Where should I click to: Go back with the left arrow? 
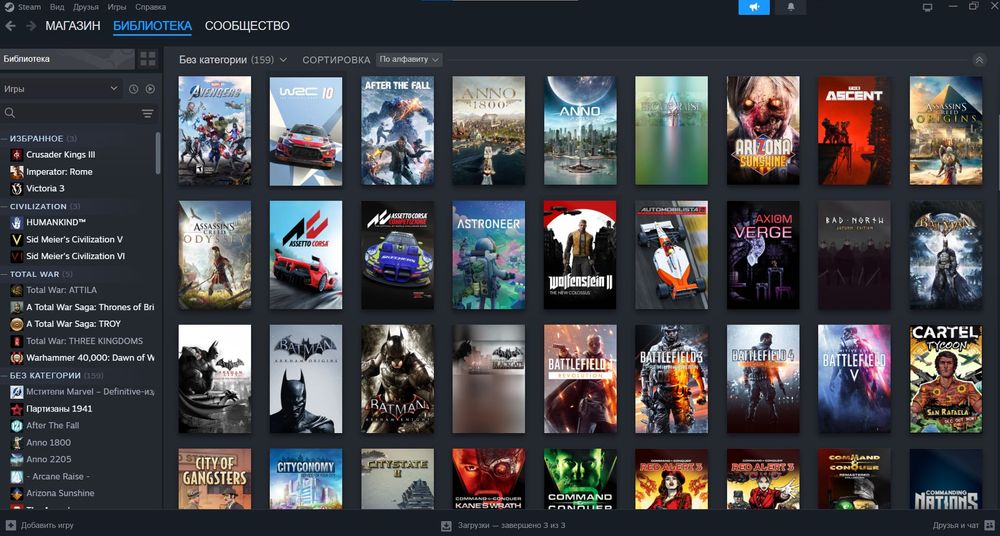[x=10, y=26]
